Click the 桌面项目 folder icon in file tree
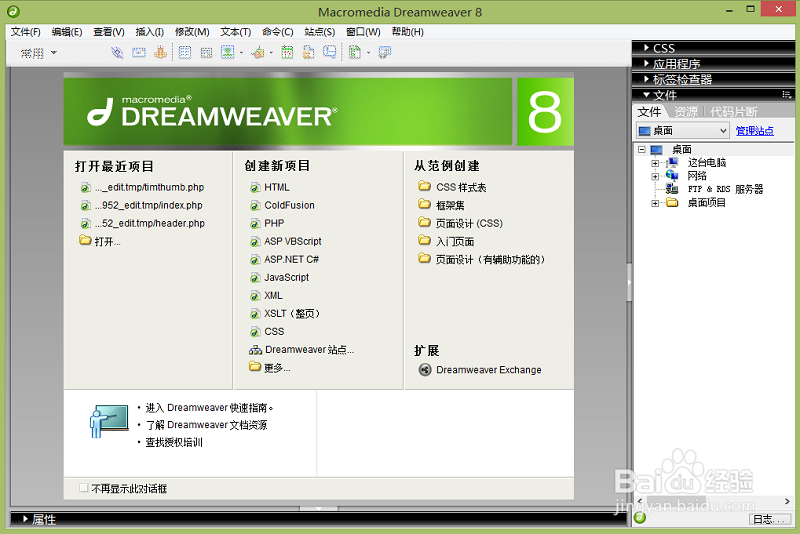The width and height of the screenshot is (800, 534). tap(672, 202)
